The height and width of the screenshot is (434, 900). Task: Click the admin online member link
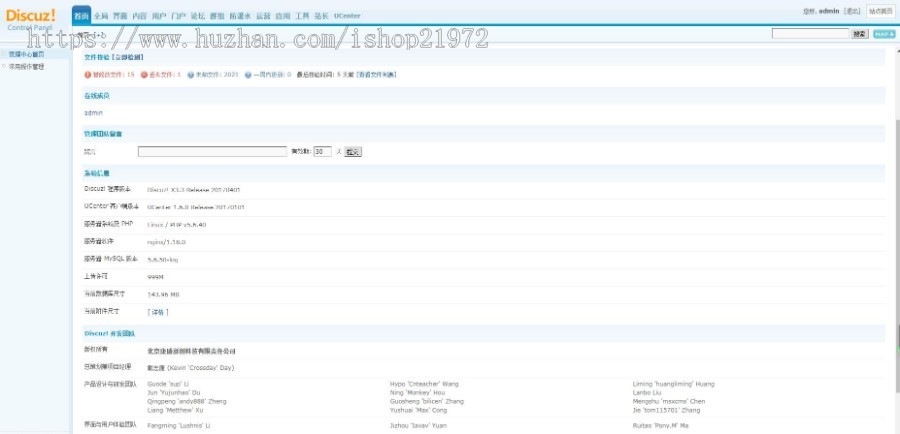(x=93, y=113)
